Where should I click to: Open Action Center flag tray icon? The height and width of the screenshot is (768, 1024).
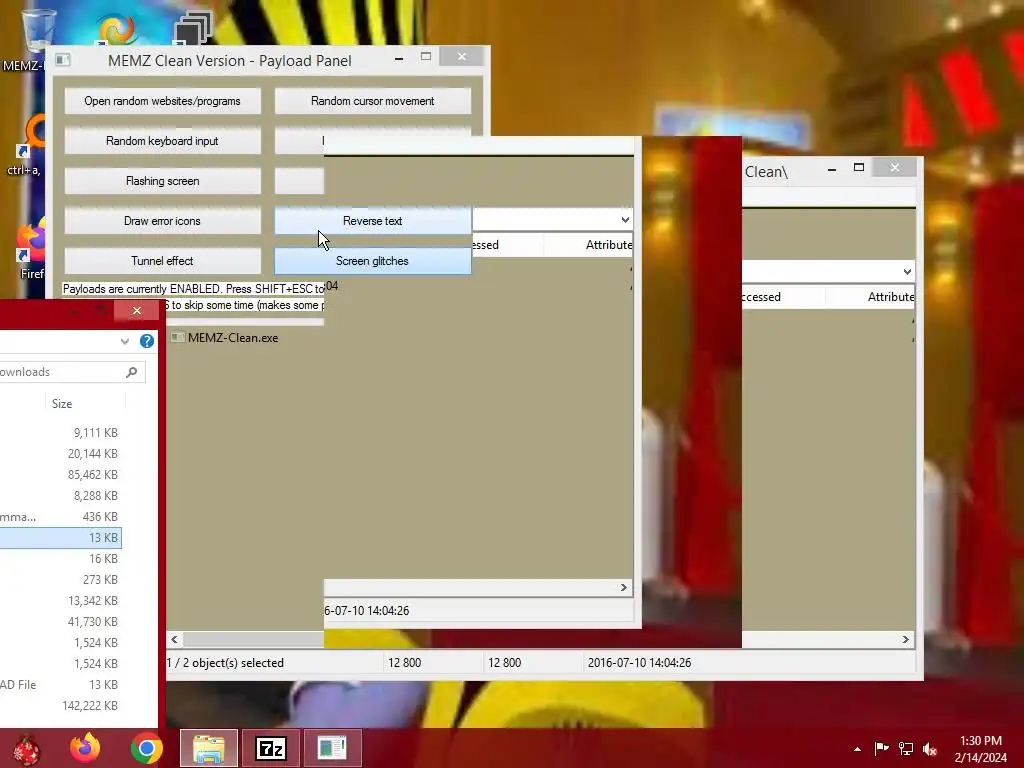coord(881,749)
